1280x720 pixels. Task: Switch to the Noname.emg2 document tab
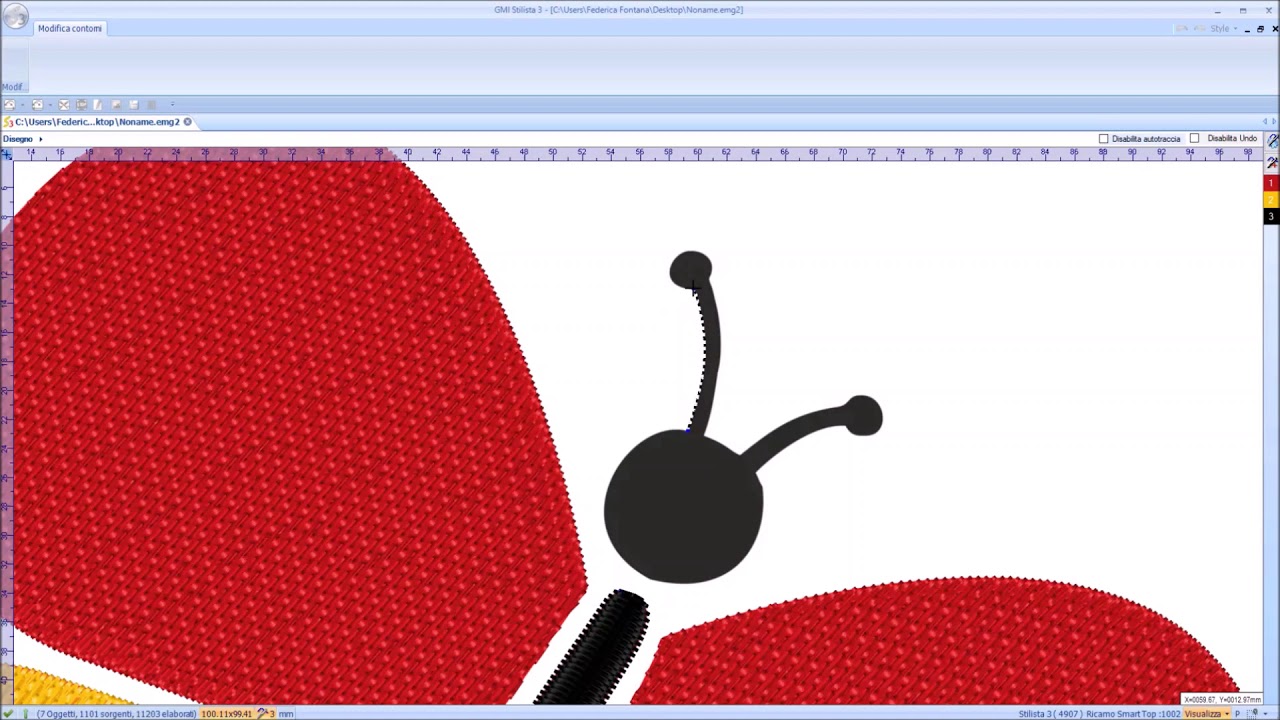pos(97,122)
